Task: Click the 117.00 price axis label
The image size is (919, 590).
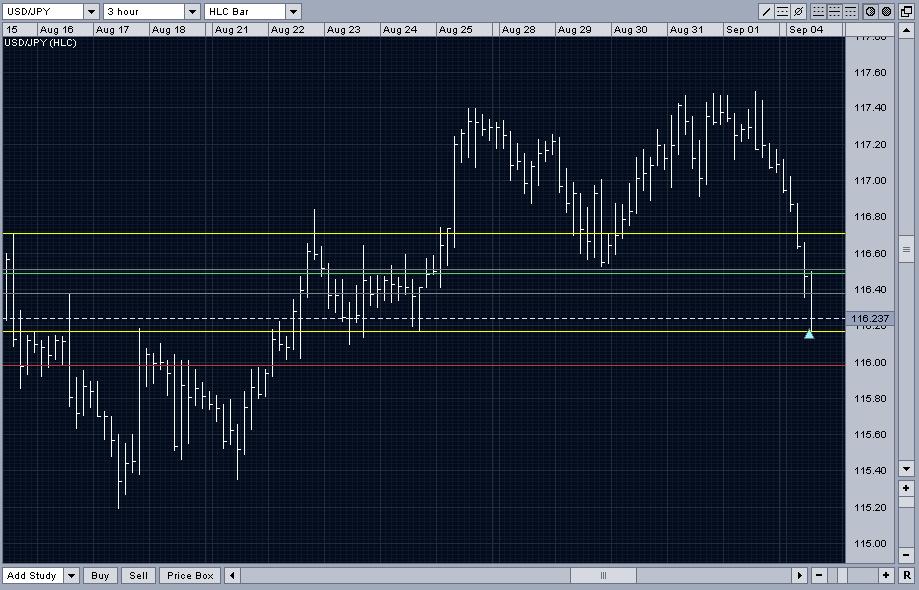Action: coord(870,180)
